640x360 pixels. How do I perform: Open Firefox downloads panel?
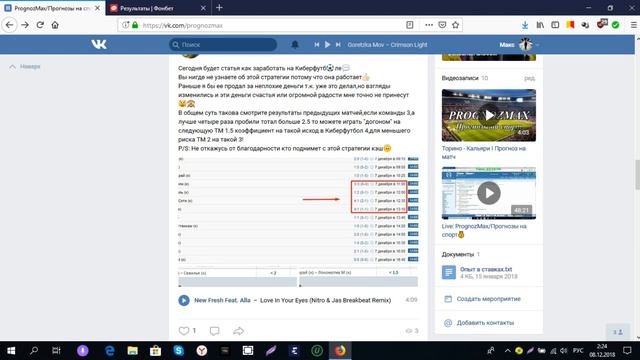click(525, 25)
